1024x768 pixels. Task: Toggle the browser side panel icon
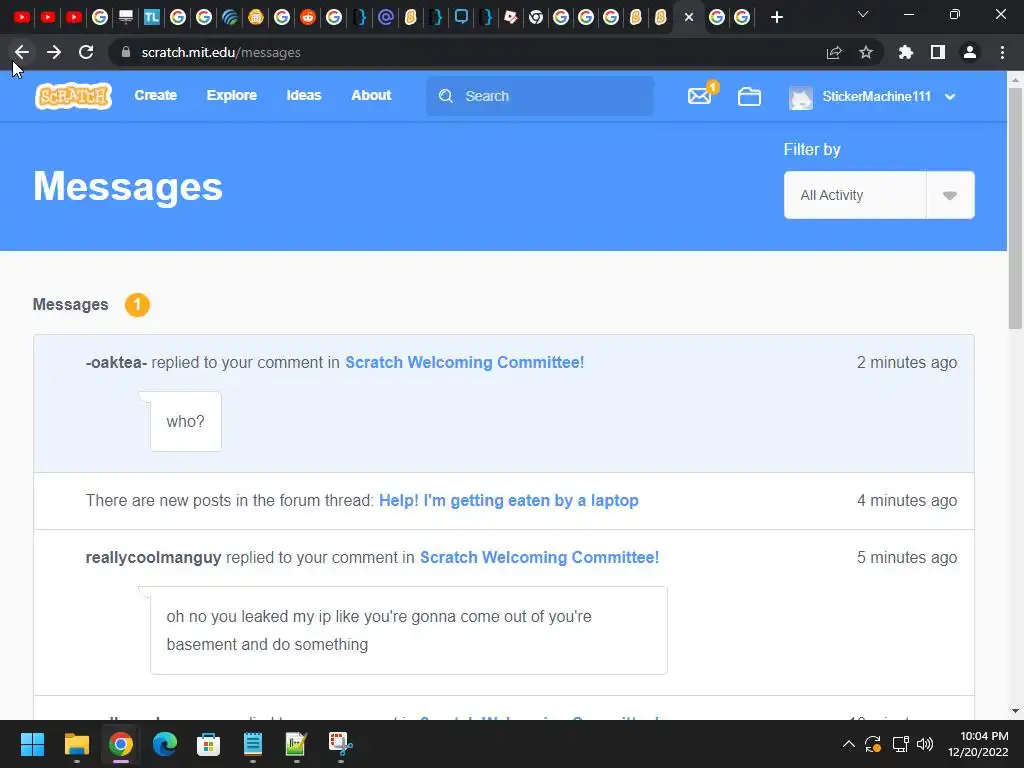pos(938,52)
